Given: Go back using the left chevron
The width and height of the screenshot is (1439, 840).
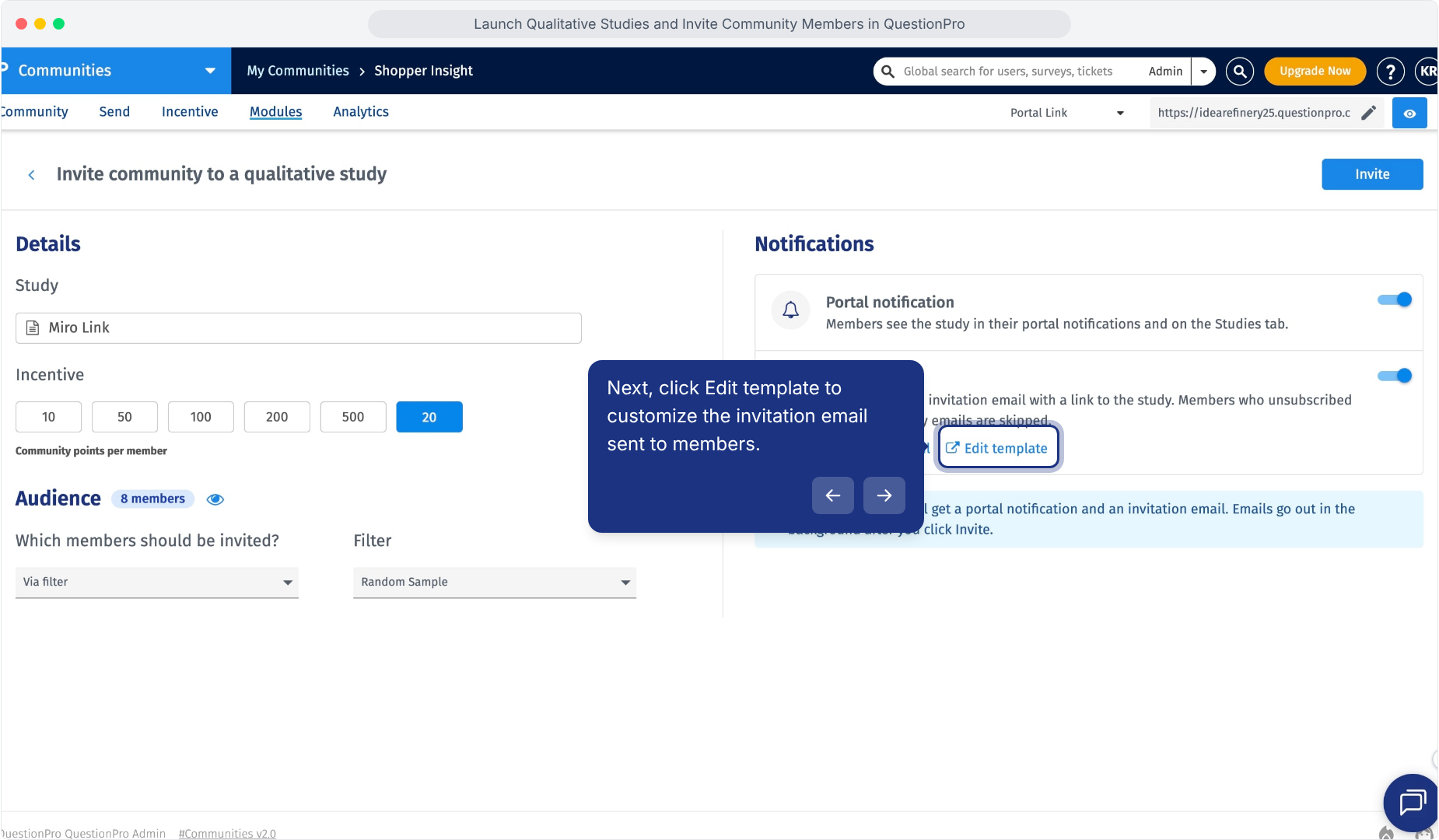Looking at the screenshot, I should (31, 175).
